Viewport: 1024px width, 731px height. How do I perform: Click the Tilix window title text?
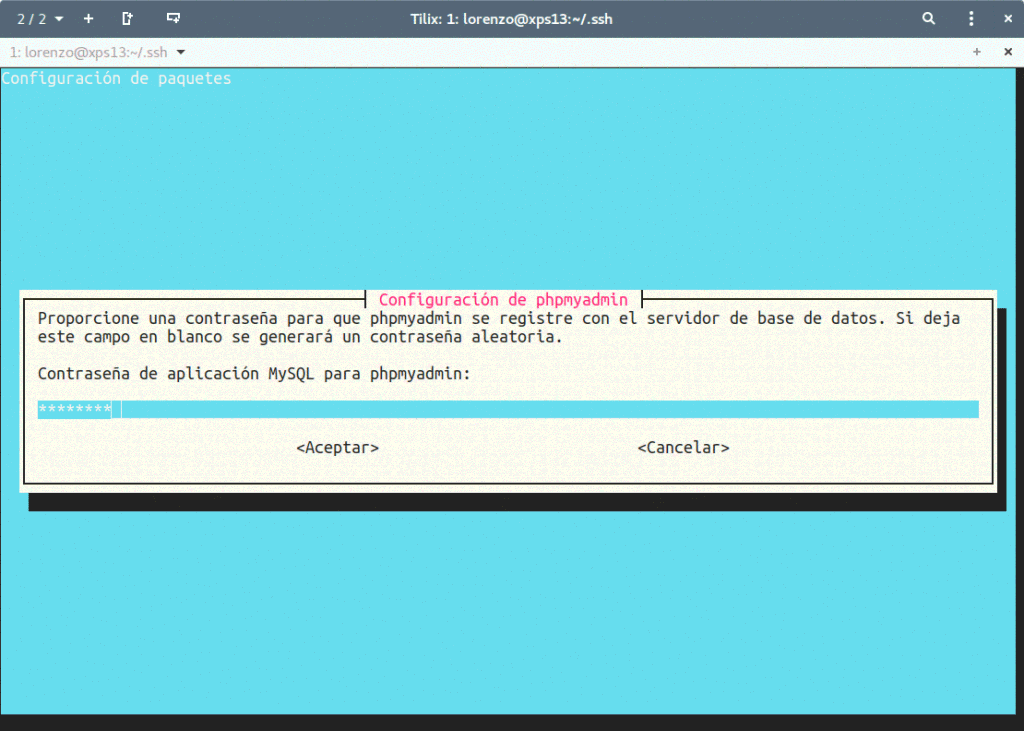511,18
